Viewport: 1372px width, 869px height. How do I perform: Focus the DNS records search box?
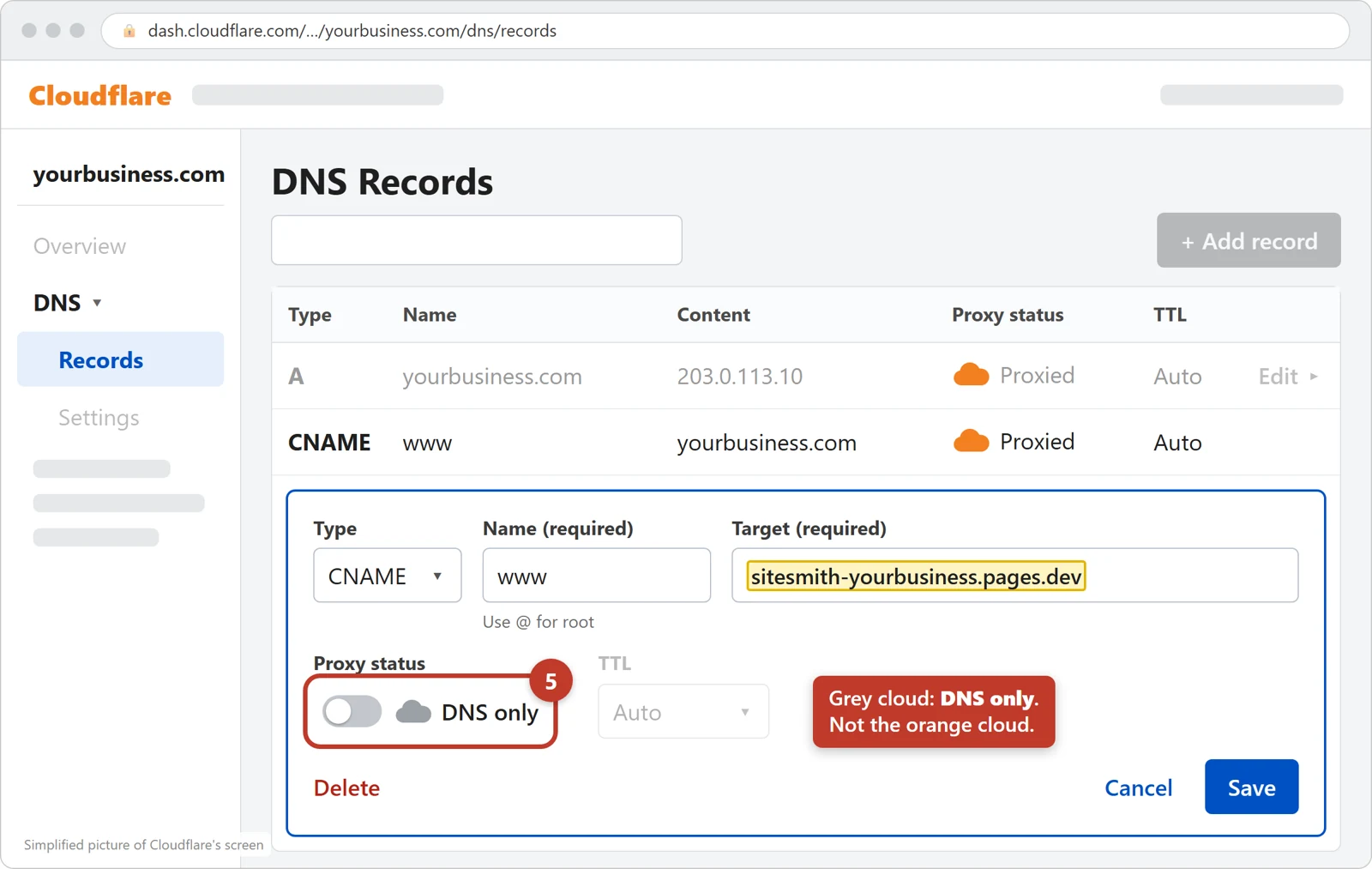(x=477, y=240)
